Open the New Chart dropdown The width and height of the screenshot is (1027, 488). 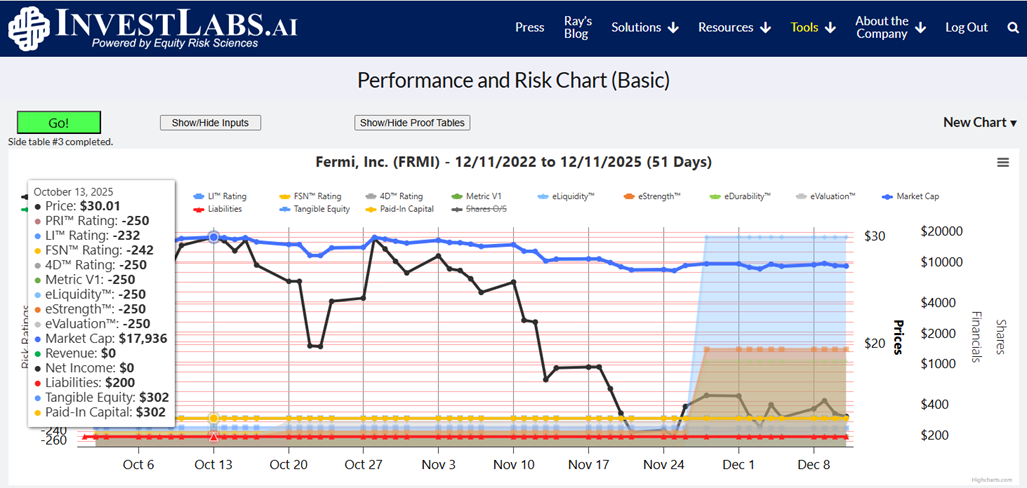coord(979,122)
